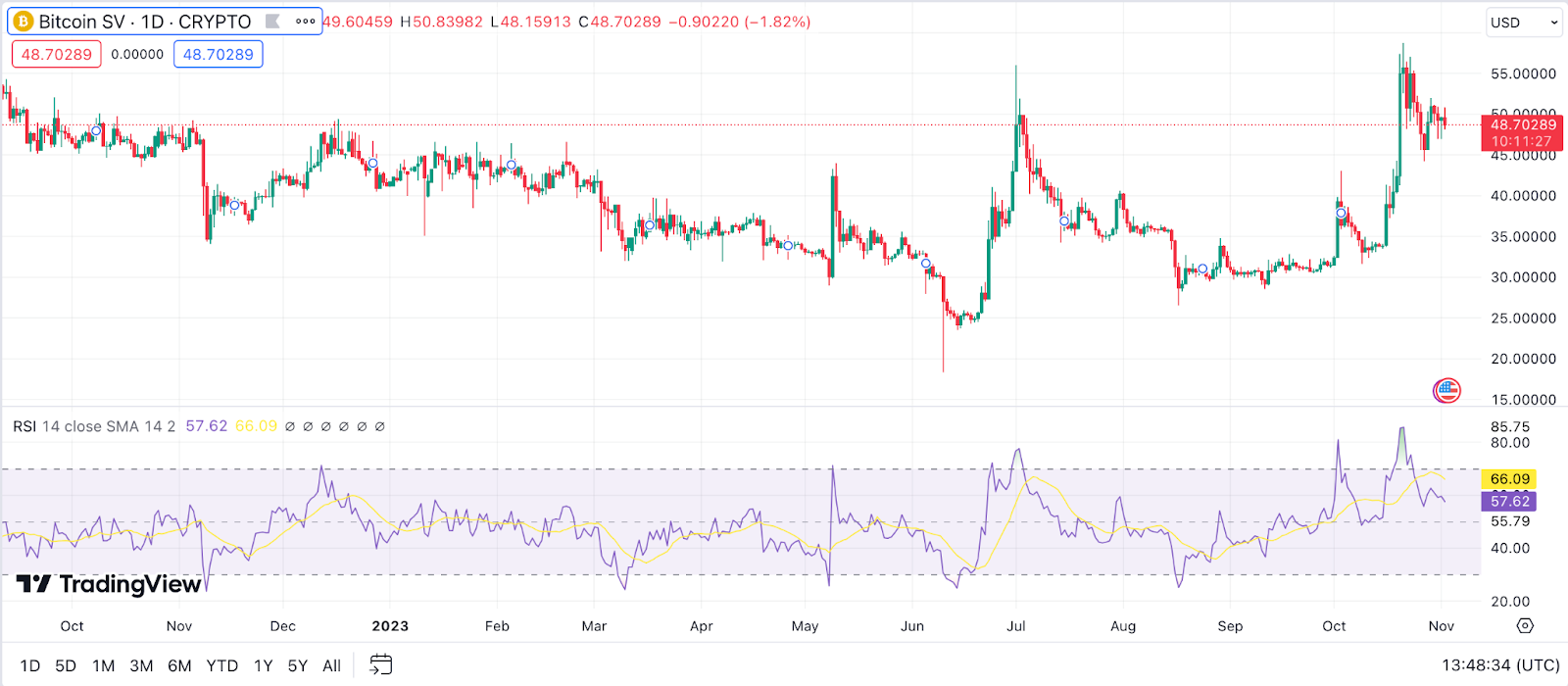This screenshot has height=686, width=1568.
Task: Click the 40.00 RSI scale label
Action: (x=1510, y=548)
